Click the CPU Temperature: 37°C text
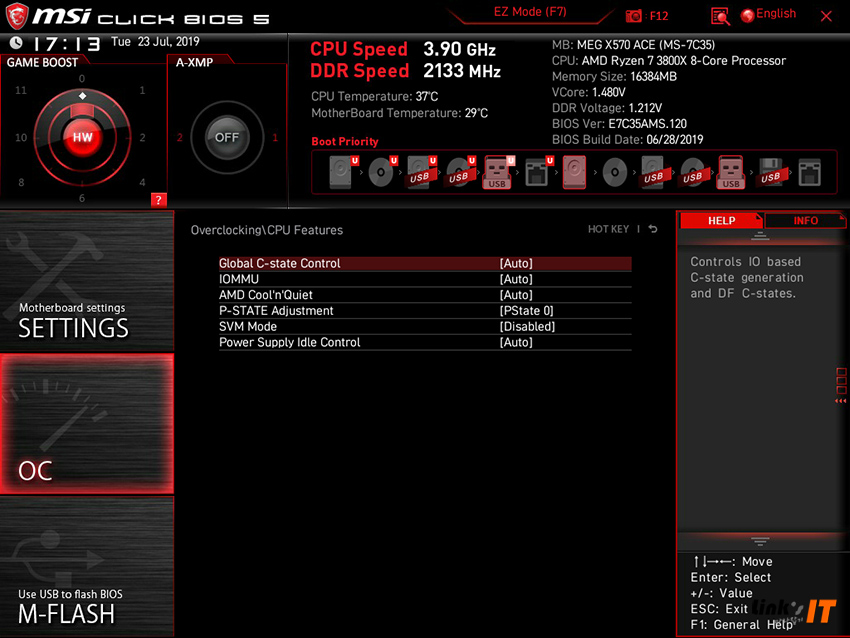Viewport: 850px width, 638px height. click(375, 96)
